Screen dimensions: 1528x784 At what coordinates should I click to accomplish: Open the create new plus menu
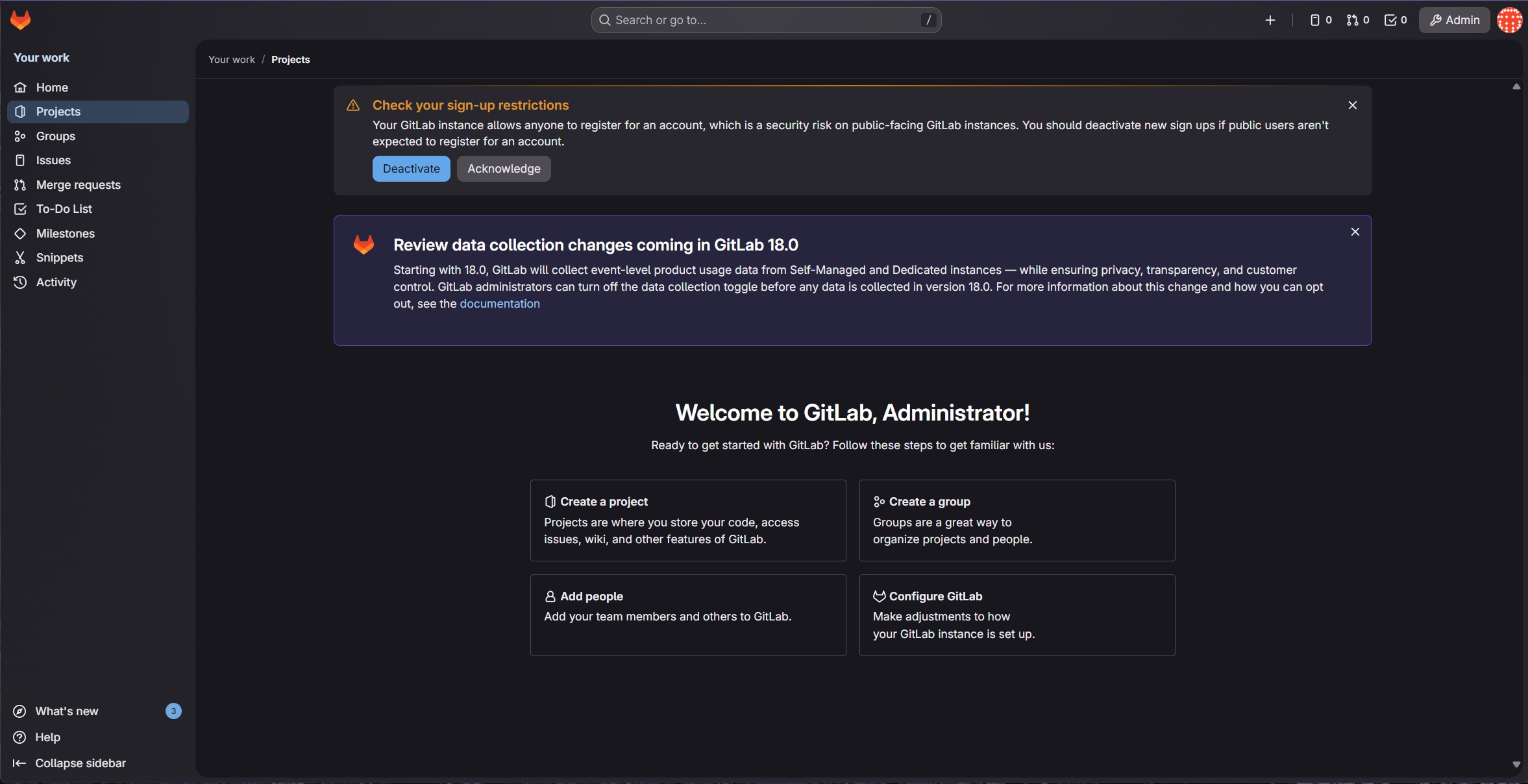pos(1270,20)
